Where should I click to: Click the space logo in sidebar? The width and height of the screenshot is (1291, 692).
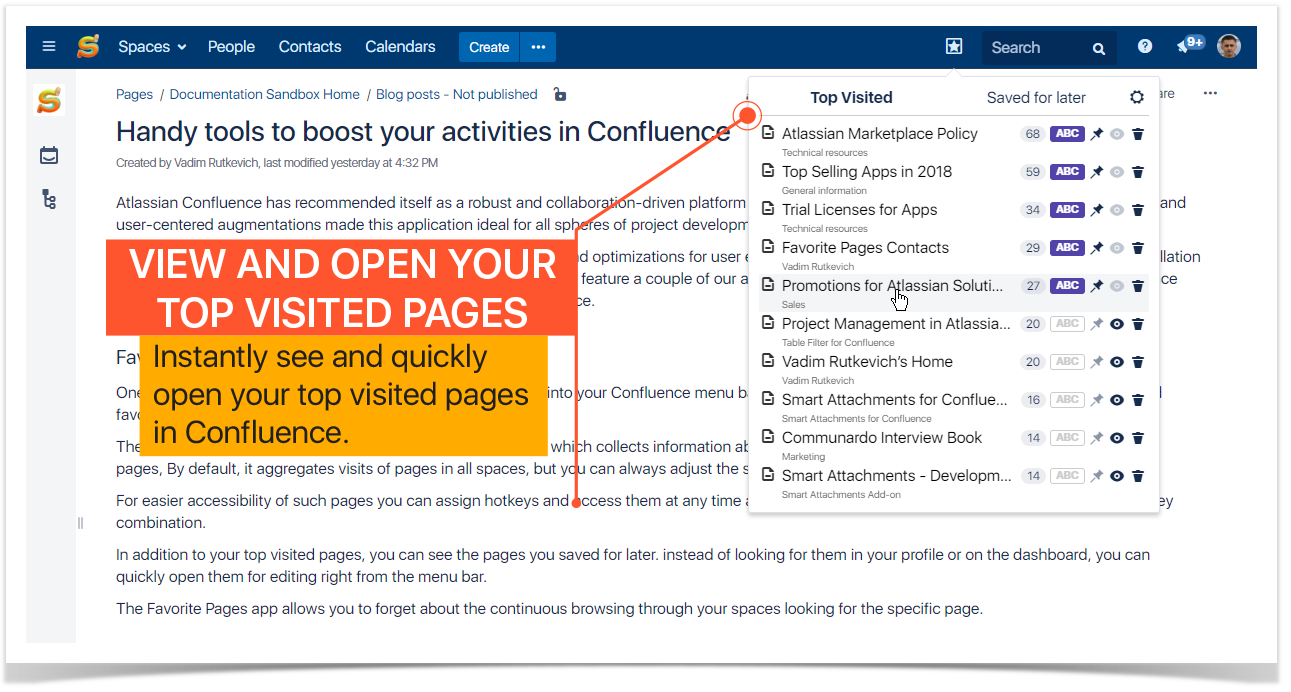50,100
